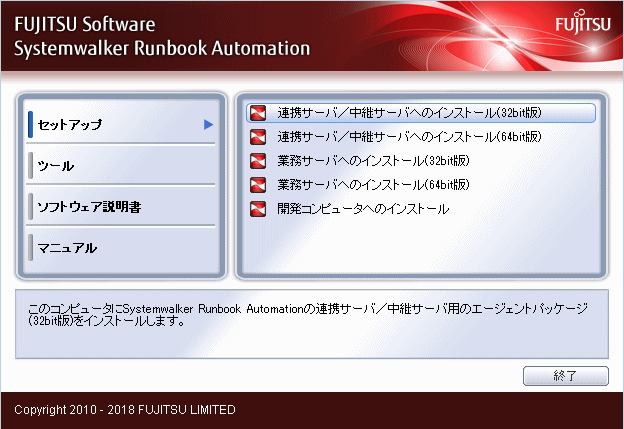Click the 終了 button to exit
This screenshot has height=429, width=624.
tap(566, 376)
